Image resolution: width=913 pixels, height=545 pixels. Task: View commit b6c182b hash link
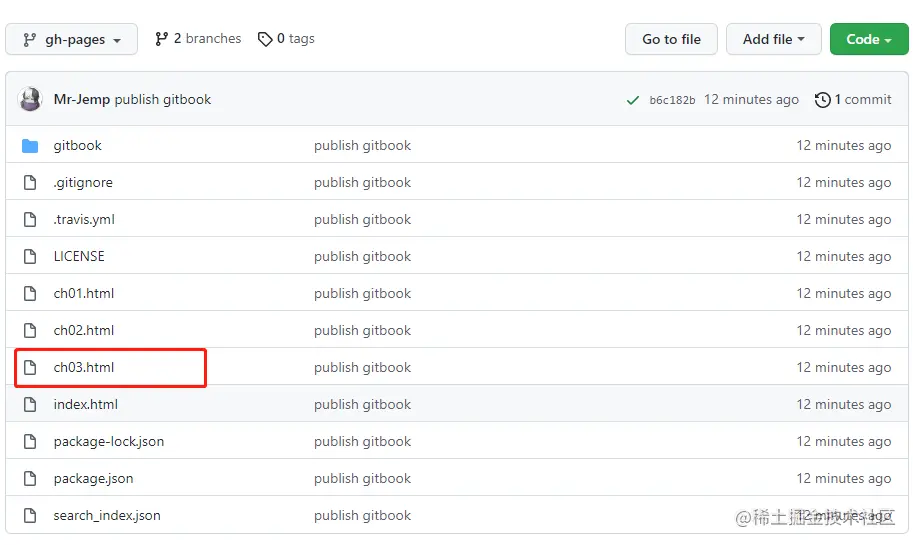(672, 100)
